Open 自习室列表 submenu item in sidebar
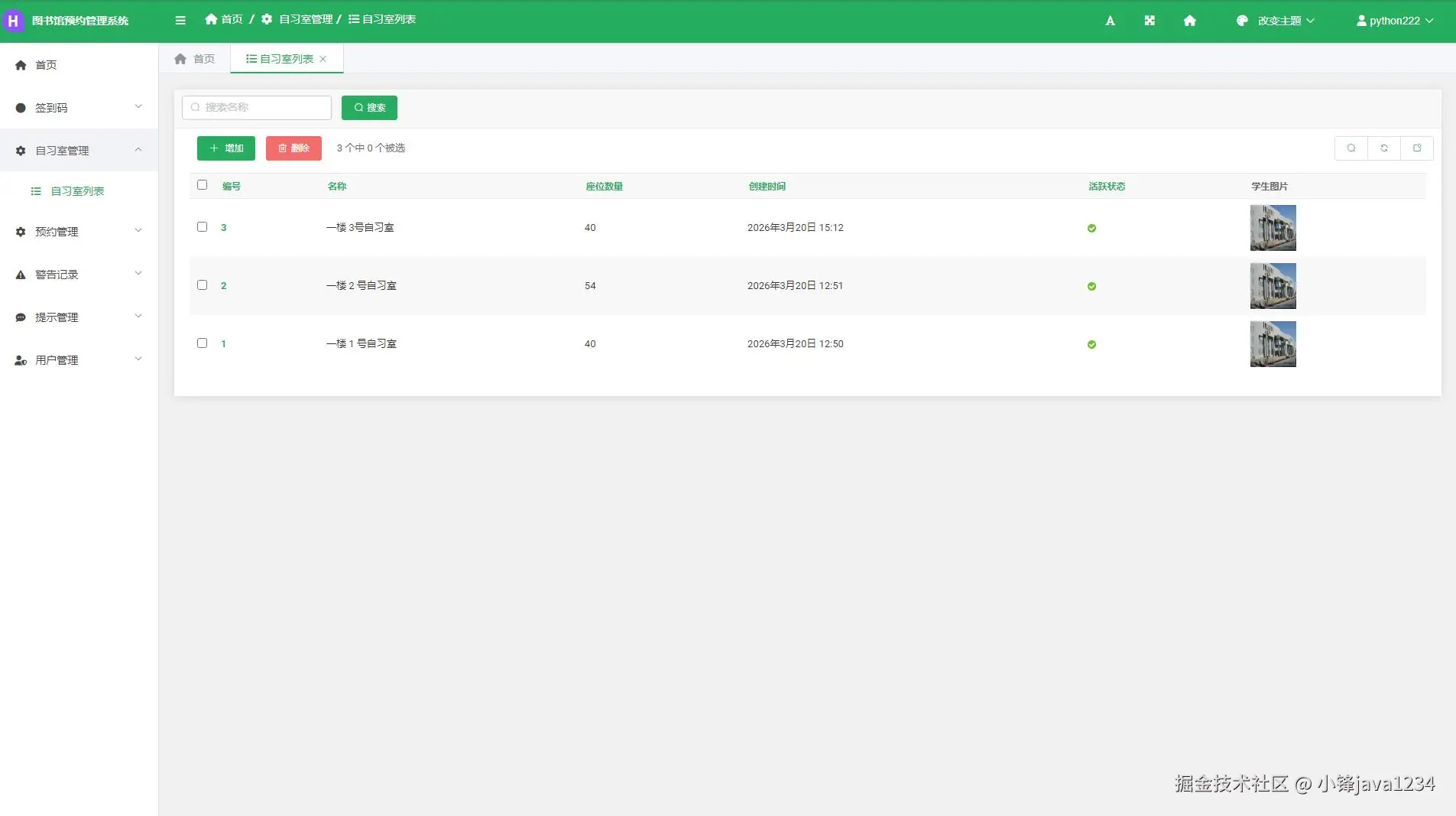 [79, 191]
